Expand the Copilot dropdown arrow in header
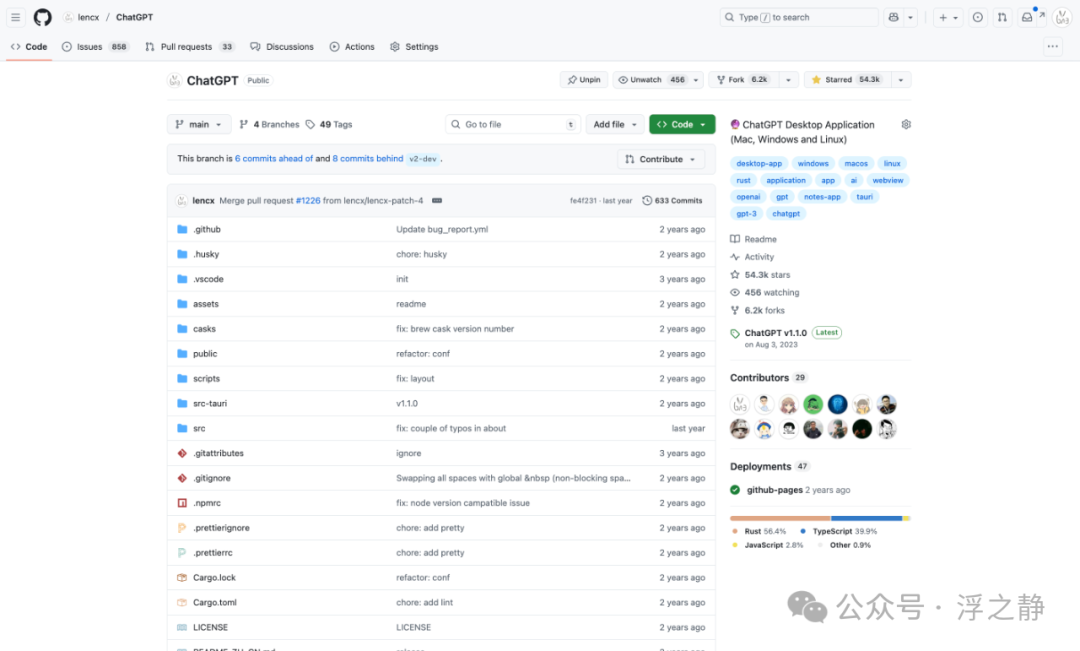 pos(911,17)
